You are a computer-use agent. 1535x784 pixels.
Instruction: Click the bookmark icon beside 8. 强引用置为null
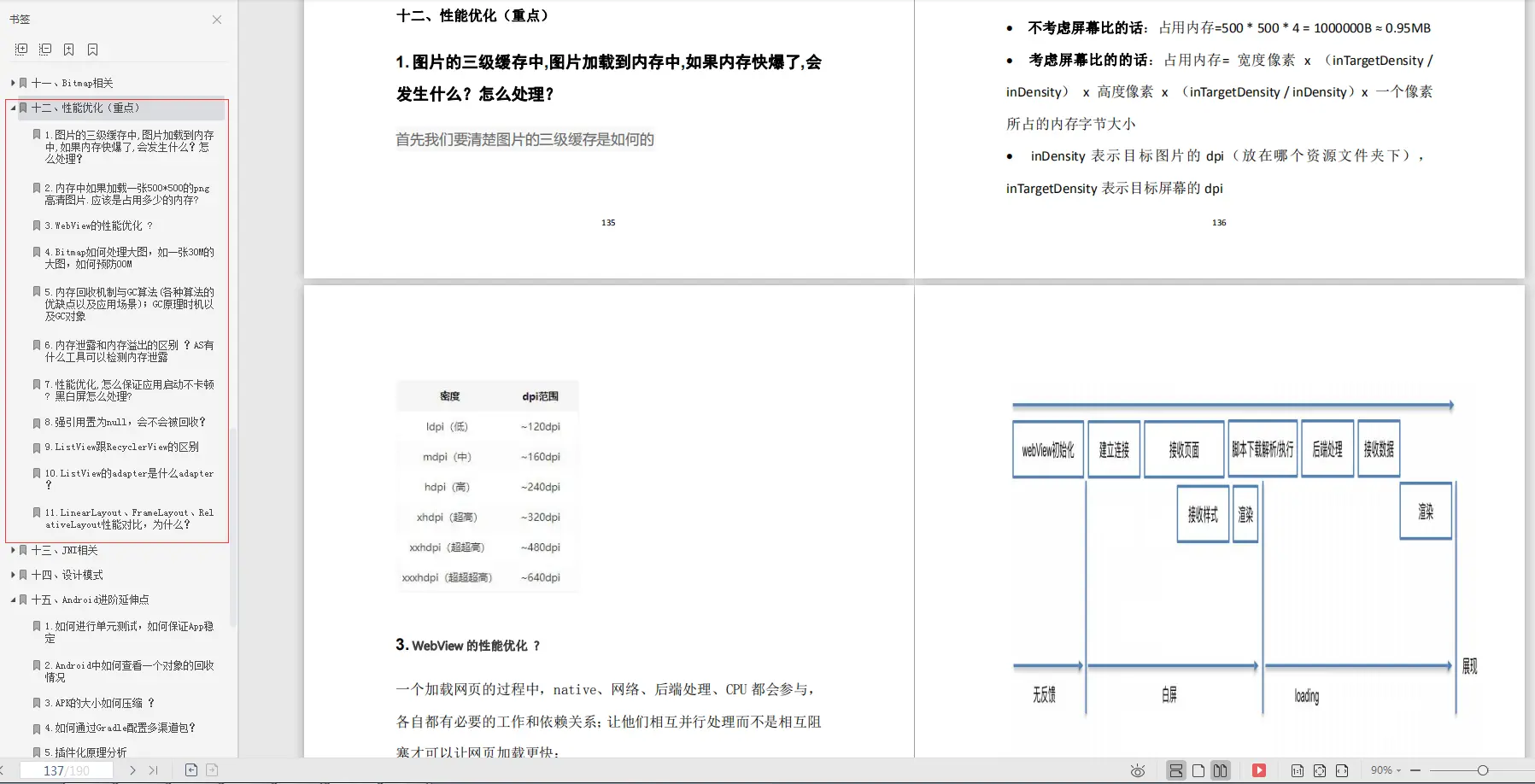click(37, 423)
